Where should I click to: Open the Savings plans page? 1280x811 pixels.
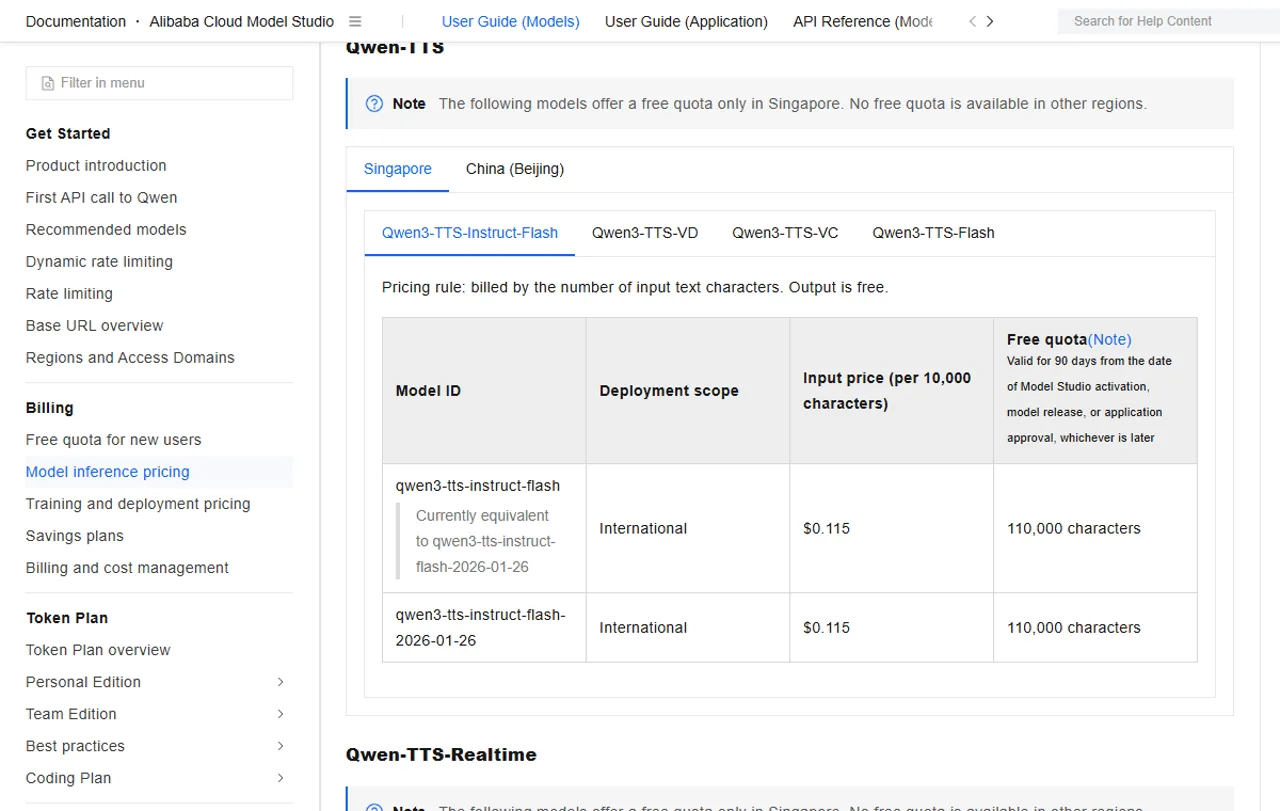[x=75, y=536]
